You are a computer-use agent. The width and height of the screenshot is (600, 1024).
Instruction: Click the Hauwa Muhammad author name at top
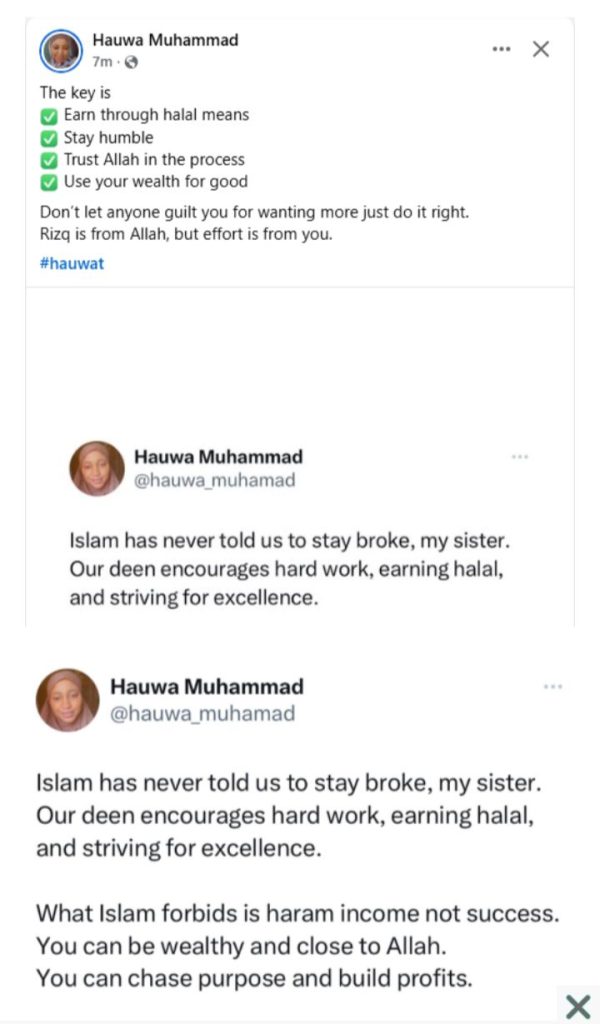(x=165, y=41)
